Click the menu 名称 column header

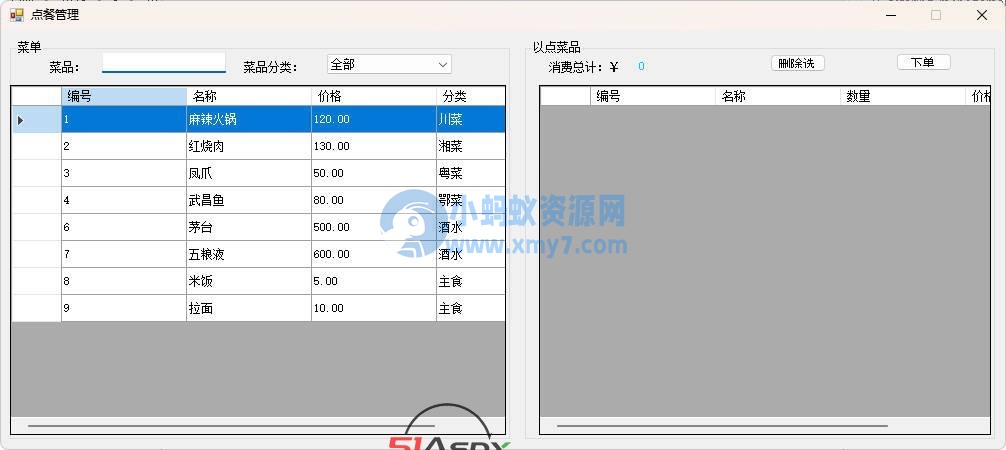click(x=249, y=96)
